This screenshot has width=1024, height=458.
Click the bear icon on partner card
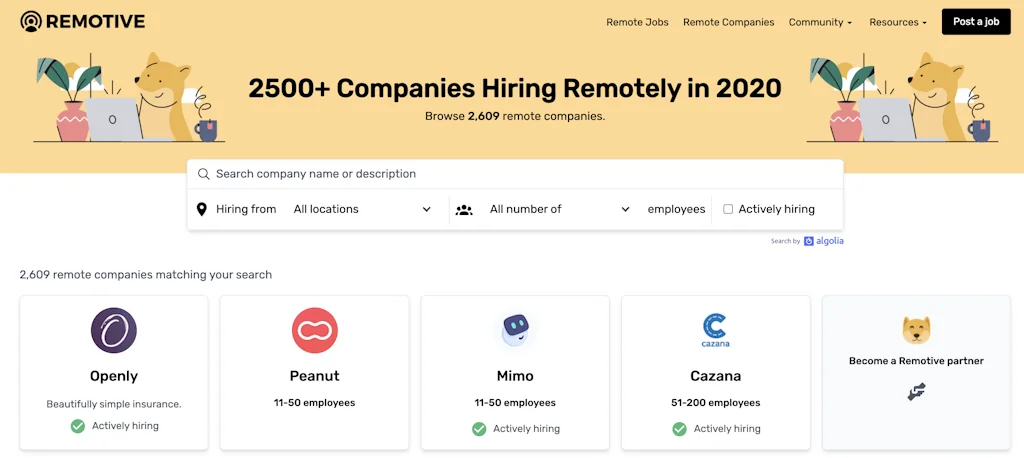pyautogui.click(x=916, y=329)
